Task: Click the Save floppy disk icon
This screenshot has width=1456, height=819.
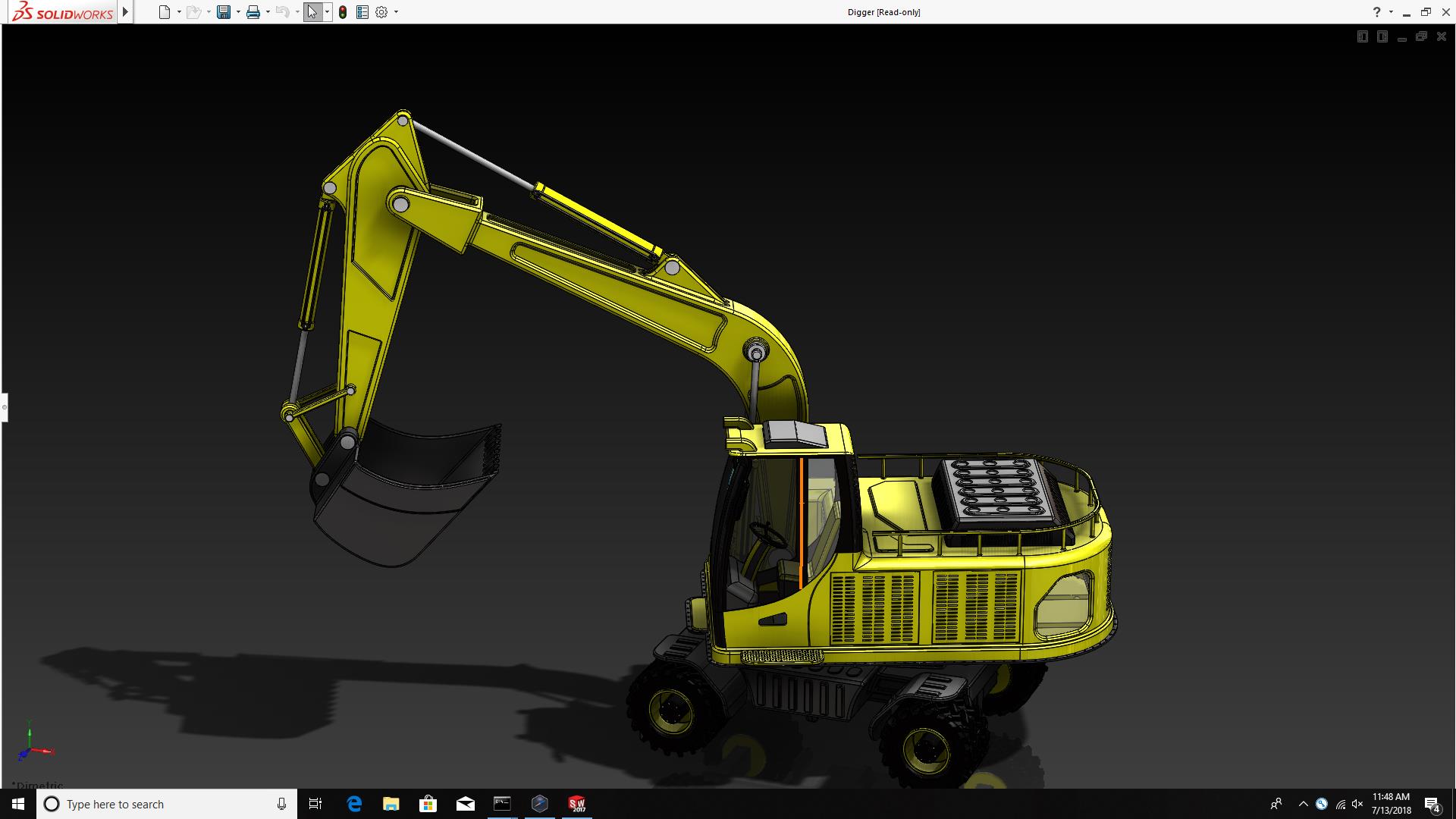Action: 224,12
